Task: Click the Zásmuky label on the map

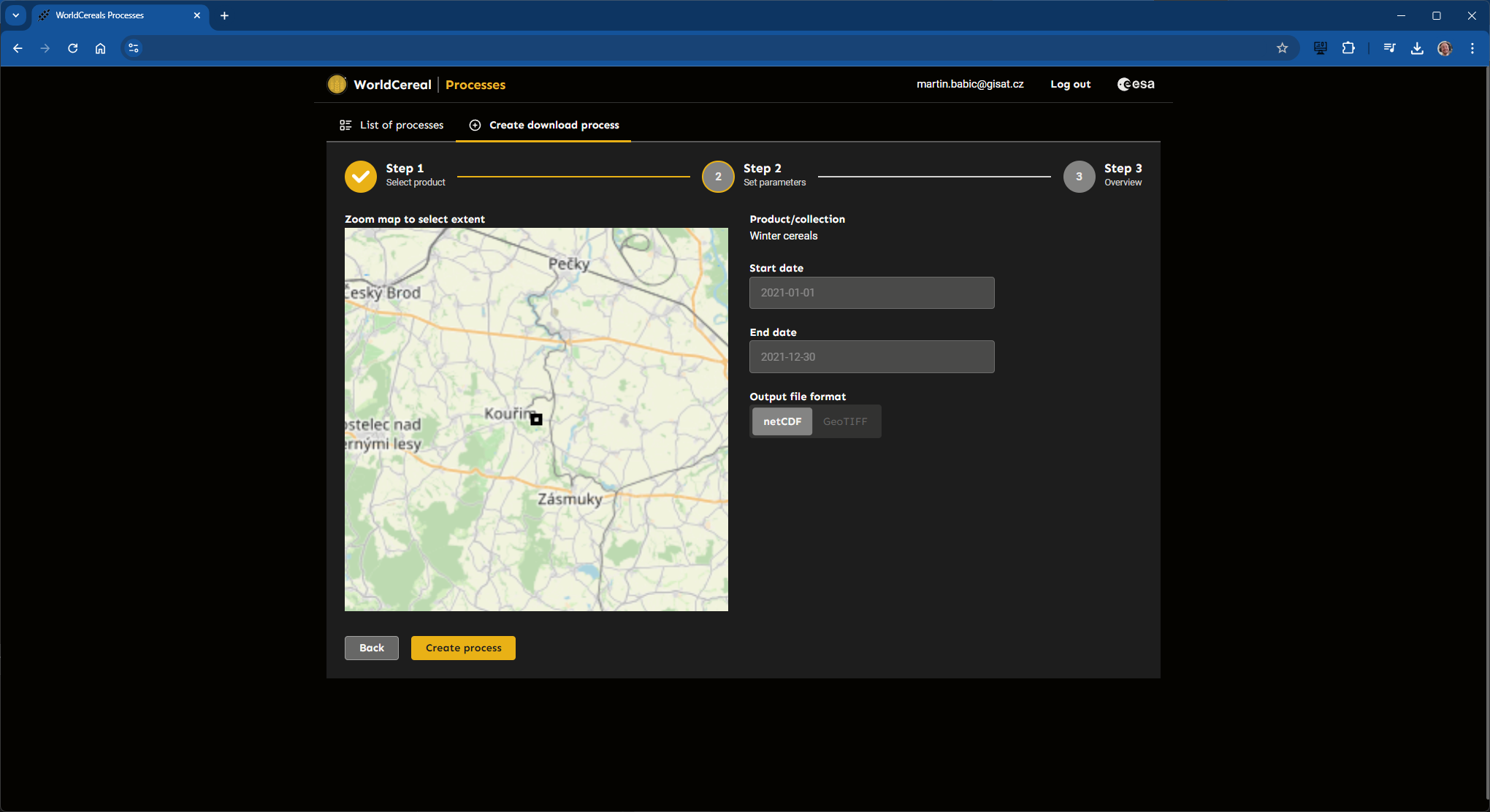Action: click(x=570, y=499)
